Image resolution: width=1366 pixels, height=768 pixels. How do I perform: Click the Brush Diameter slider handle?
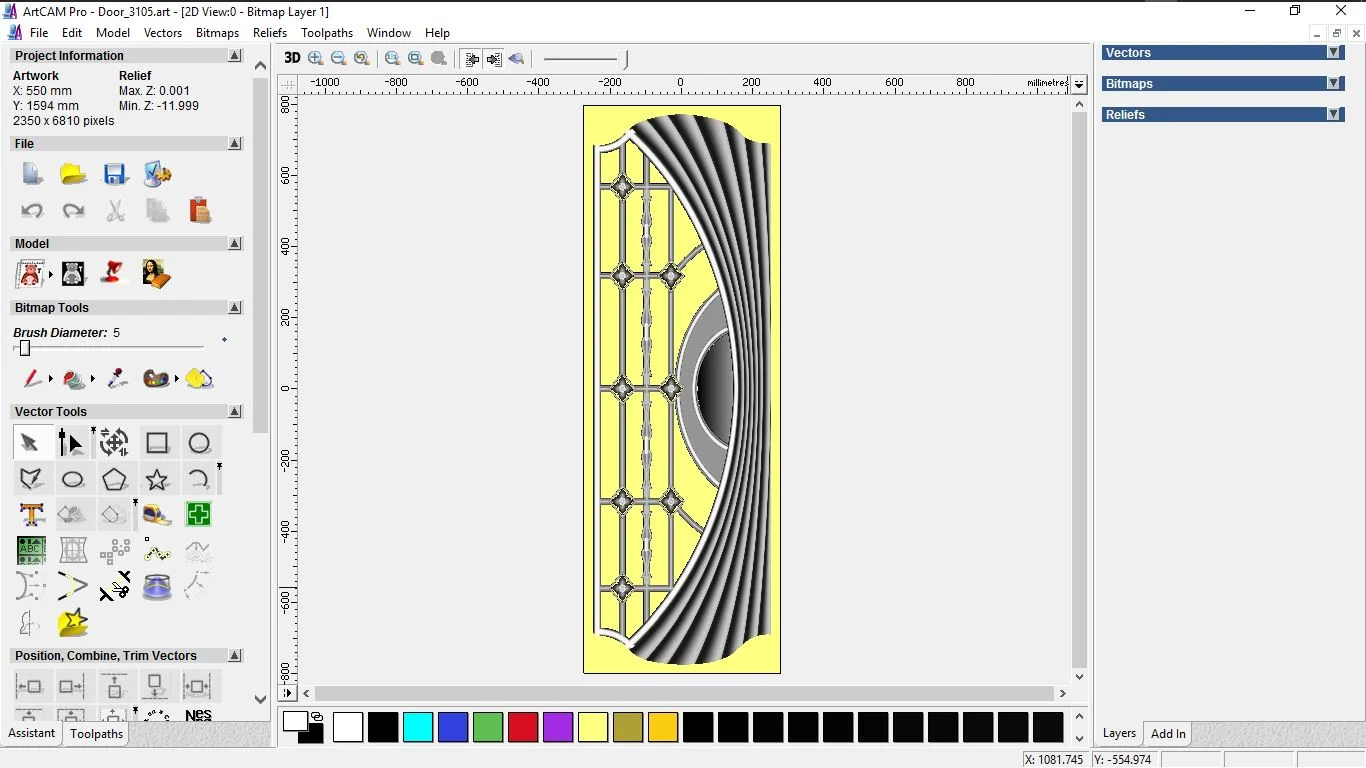click(x=25, y=348)
